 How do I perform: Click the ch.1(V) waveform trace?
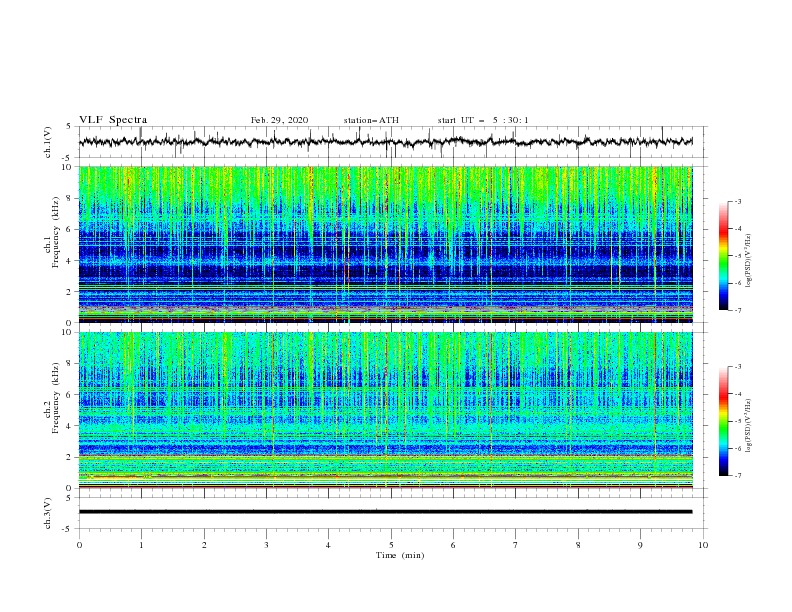coord(386,142)
